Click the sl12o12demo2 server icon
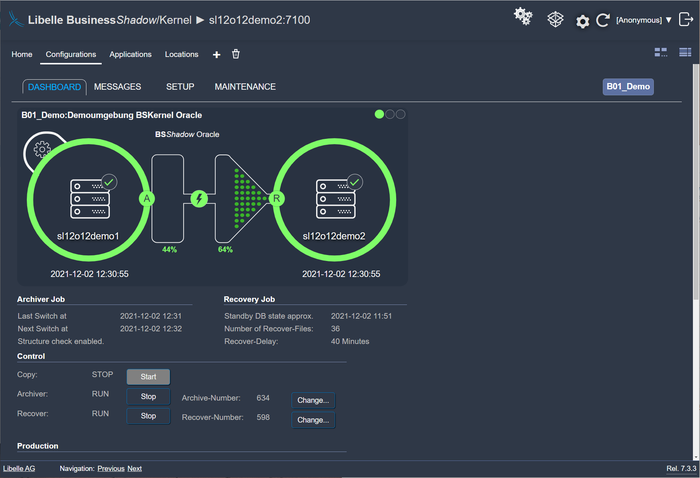This screenshot has height=478, width=700. coord(336,199)
